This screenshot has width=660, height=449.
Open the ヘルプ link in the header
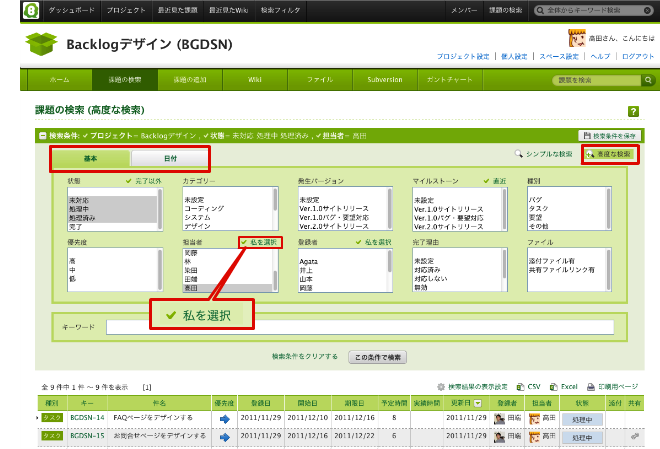(x=600, y=56)
